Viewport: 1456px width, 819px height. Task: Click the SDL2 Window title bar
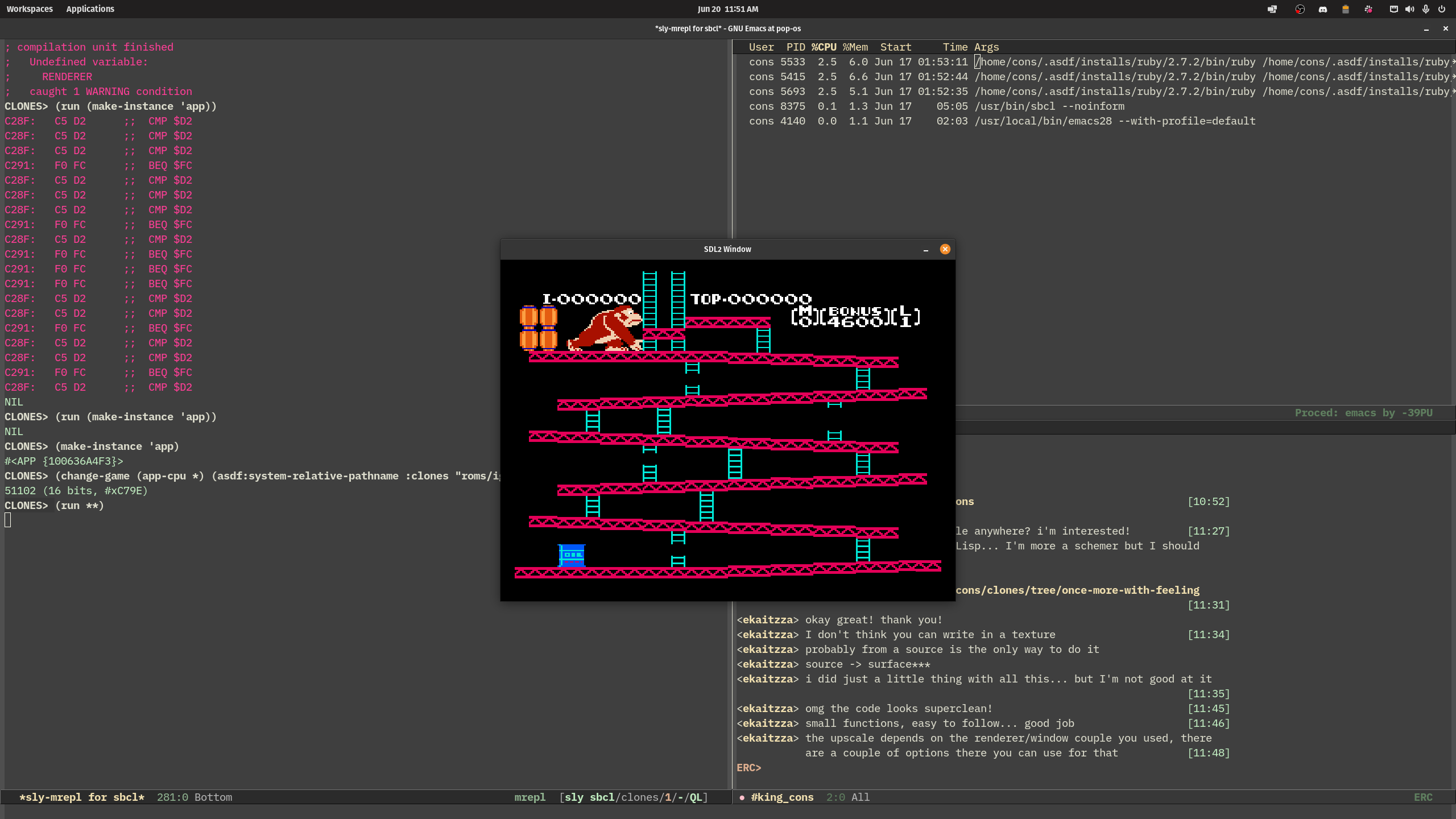(x=727, y=249)
